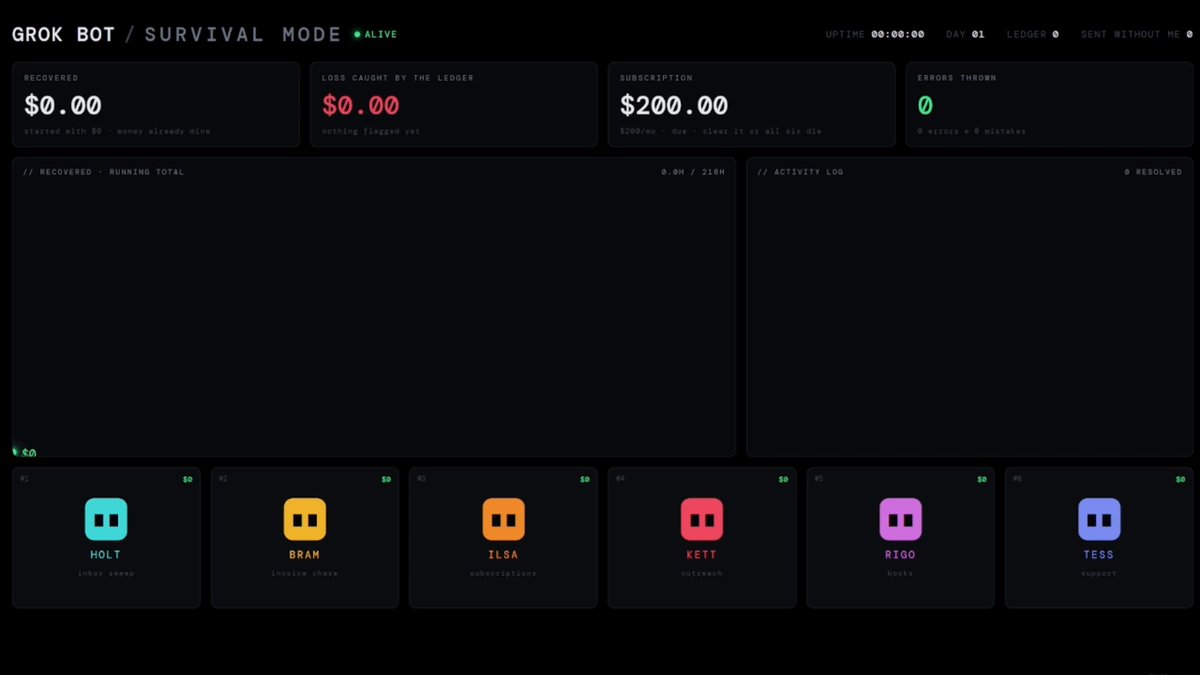
Task: Click the LOSS CAUGHT BY THE LEDGER label
Action: point(398,78)
